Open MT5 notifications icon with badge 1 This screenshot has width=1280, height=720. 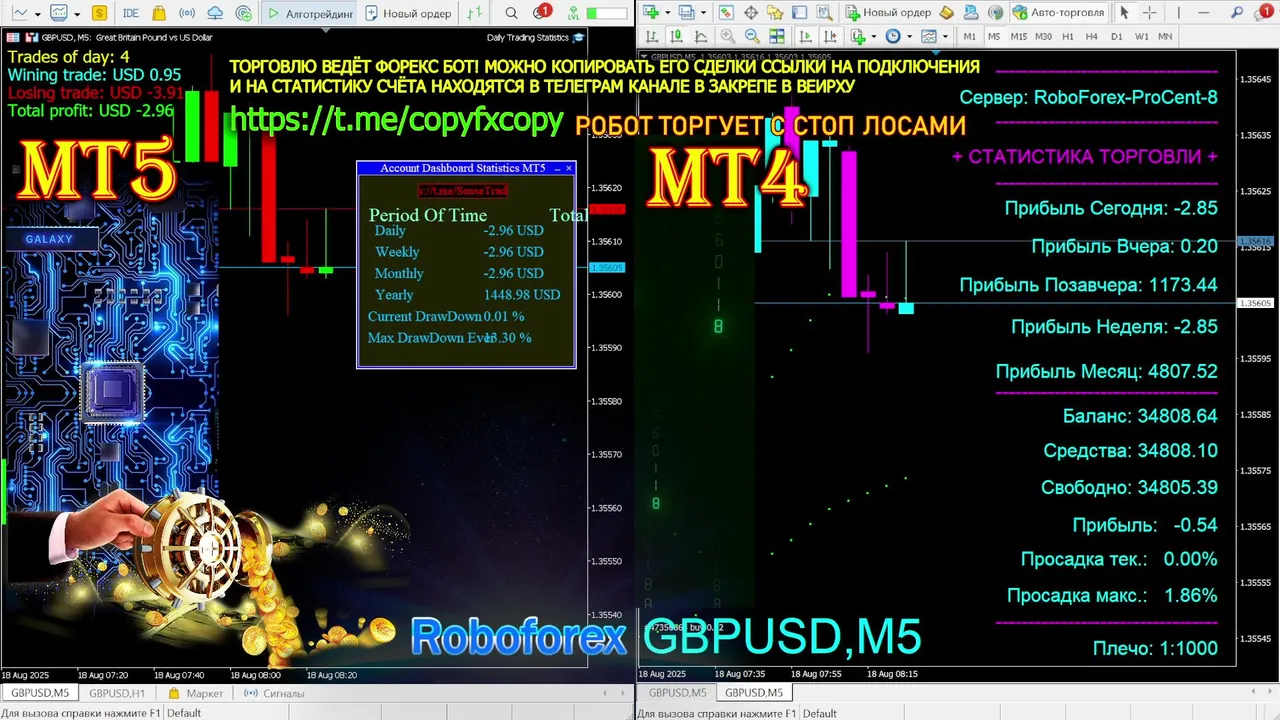point(540,13)
